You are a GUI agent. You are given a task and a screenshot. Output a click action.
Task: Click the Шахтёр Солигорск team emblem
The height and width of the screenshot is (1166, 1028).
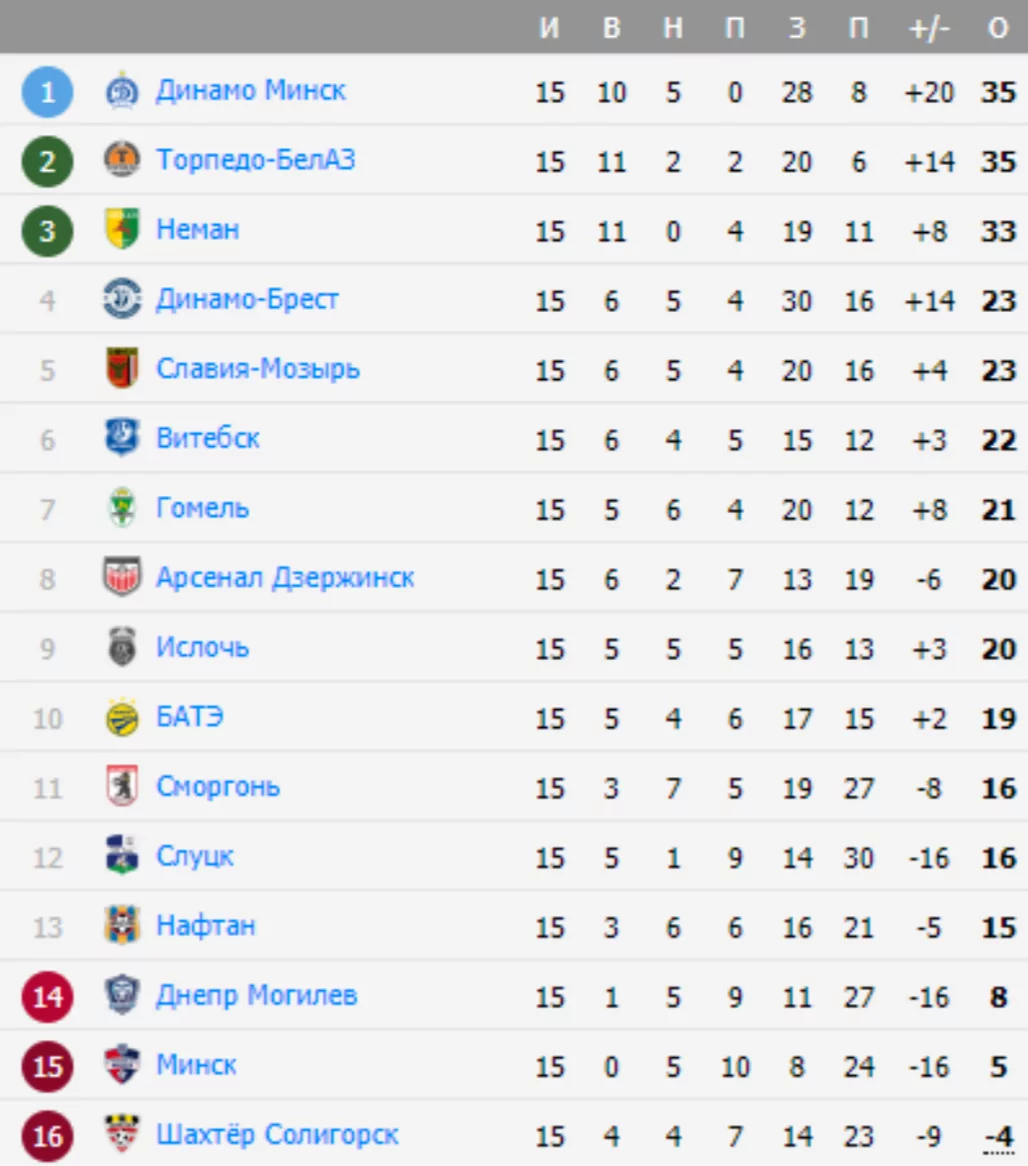(x=122, y=1134)
